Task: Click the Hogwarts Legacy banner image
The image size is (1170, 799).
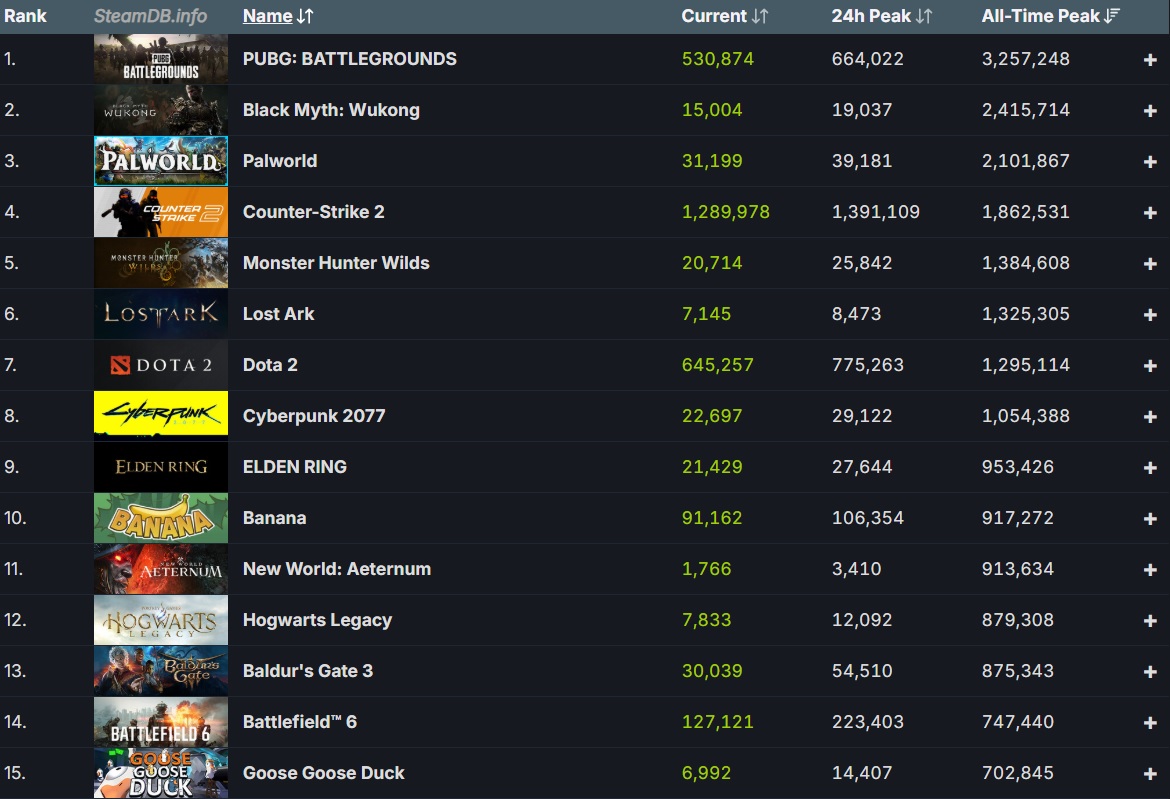Action: click(161, 620)
